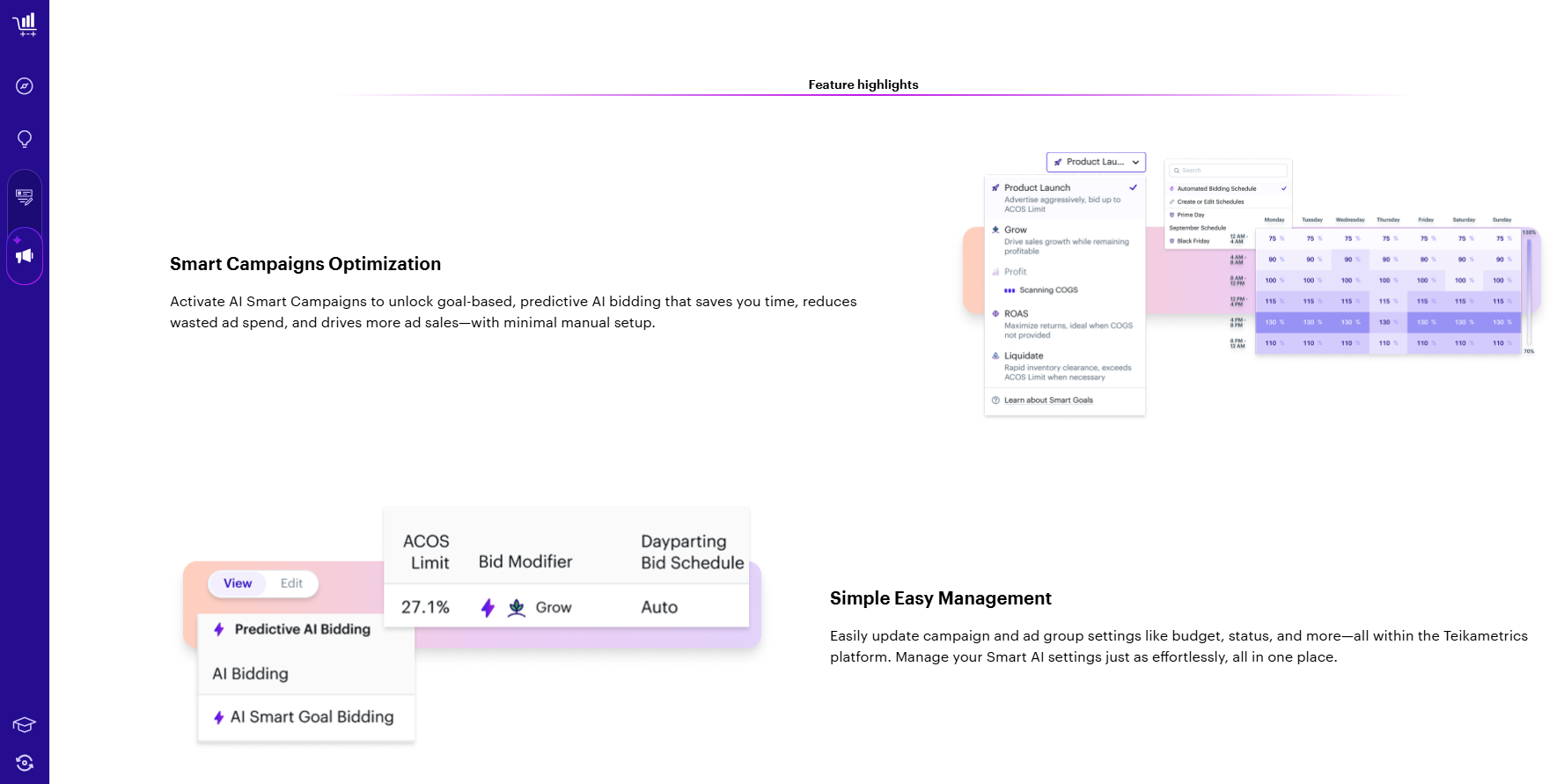Screen dimensions: 1564x784
Task: Click the Auto Dayparting Bid Schedule value
Action: 659,608
